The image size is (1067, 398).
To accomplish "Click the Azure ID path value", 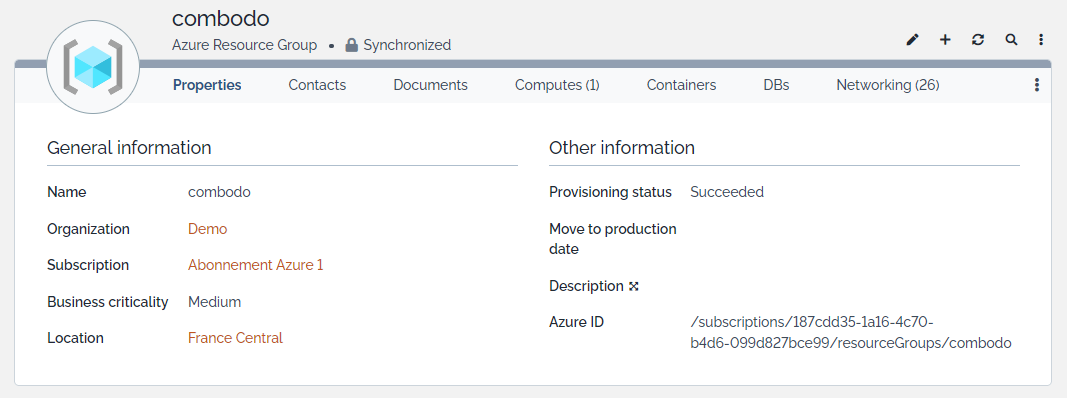I will 851,333.
